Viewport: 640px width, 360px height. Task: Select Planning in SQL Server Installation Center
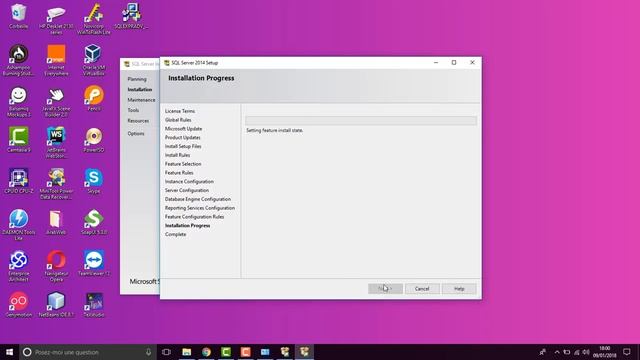pyautogui.click(x=137, y=79)
